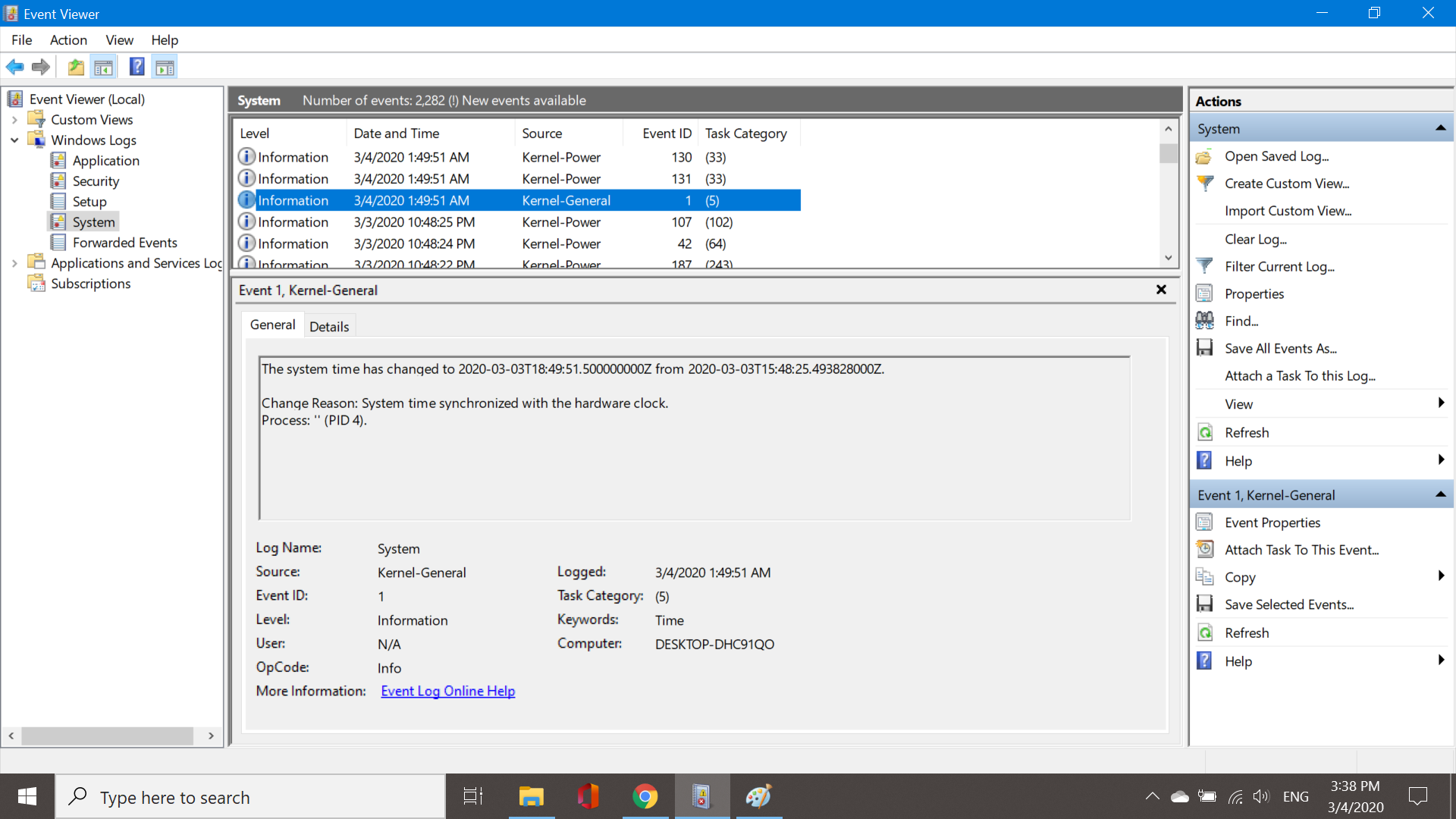This screenshot has width=1456, height=819.
Task: Click the Save All Events As disk icon
Action: [1204, 348]
